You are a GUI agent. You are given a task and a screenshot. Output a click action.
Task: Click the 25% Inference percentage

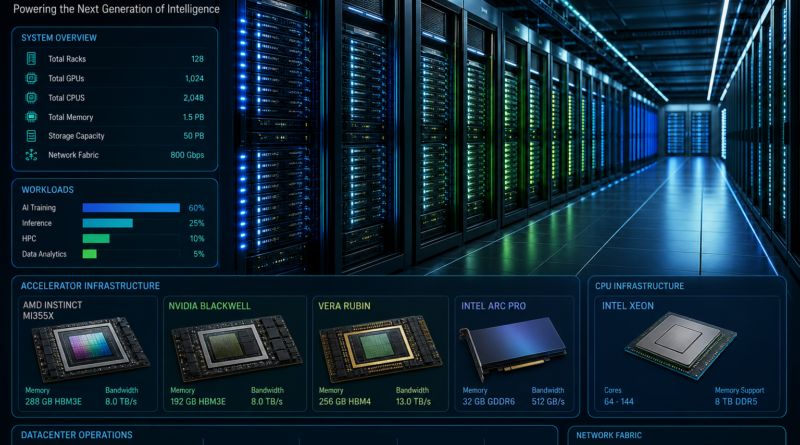point(196,224)
